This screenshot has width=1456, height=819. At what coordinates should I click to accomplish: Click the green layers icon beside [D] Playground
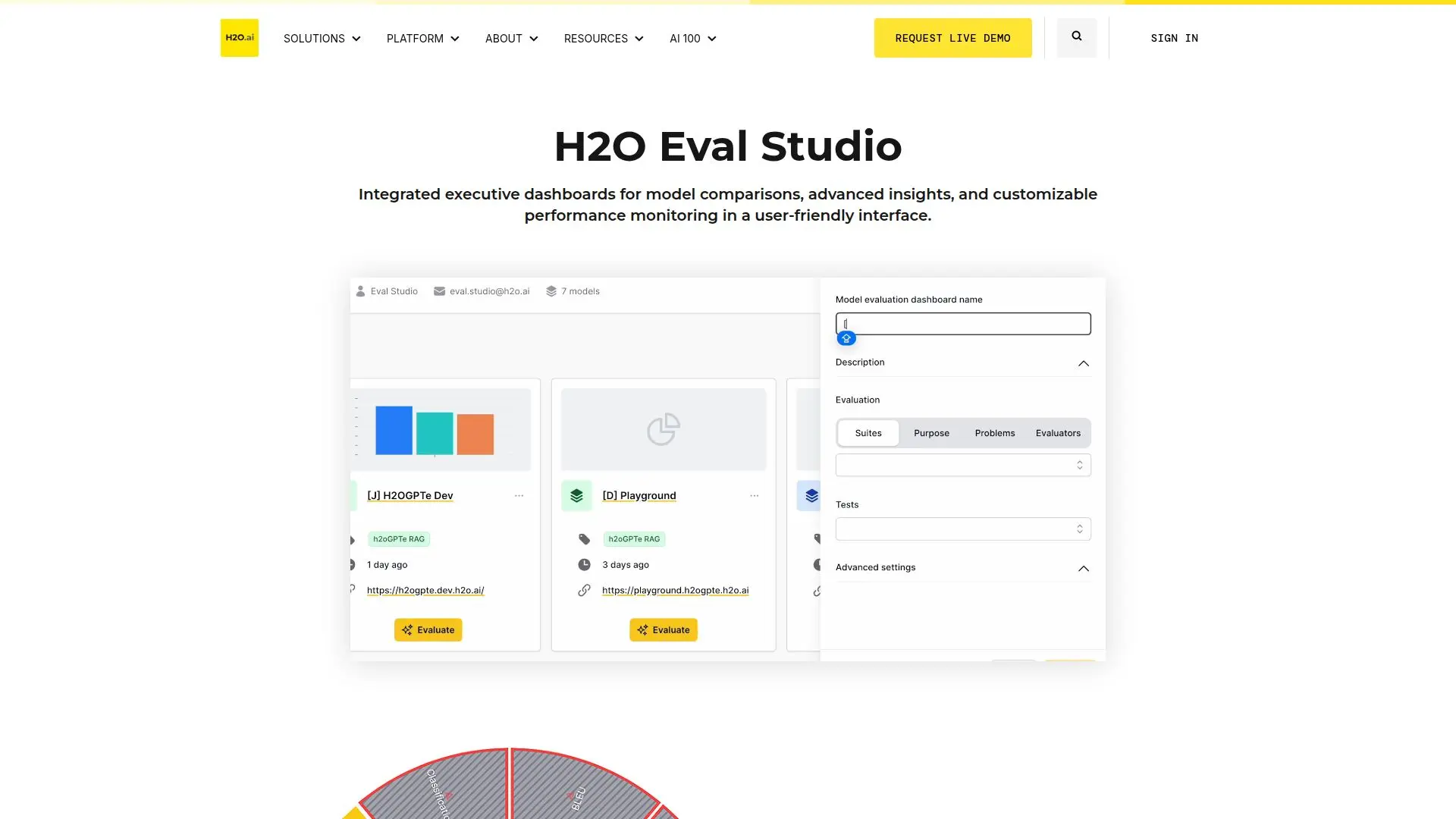click(576, 496)
